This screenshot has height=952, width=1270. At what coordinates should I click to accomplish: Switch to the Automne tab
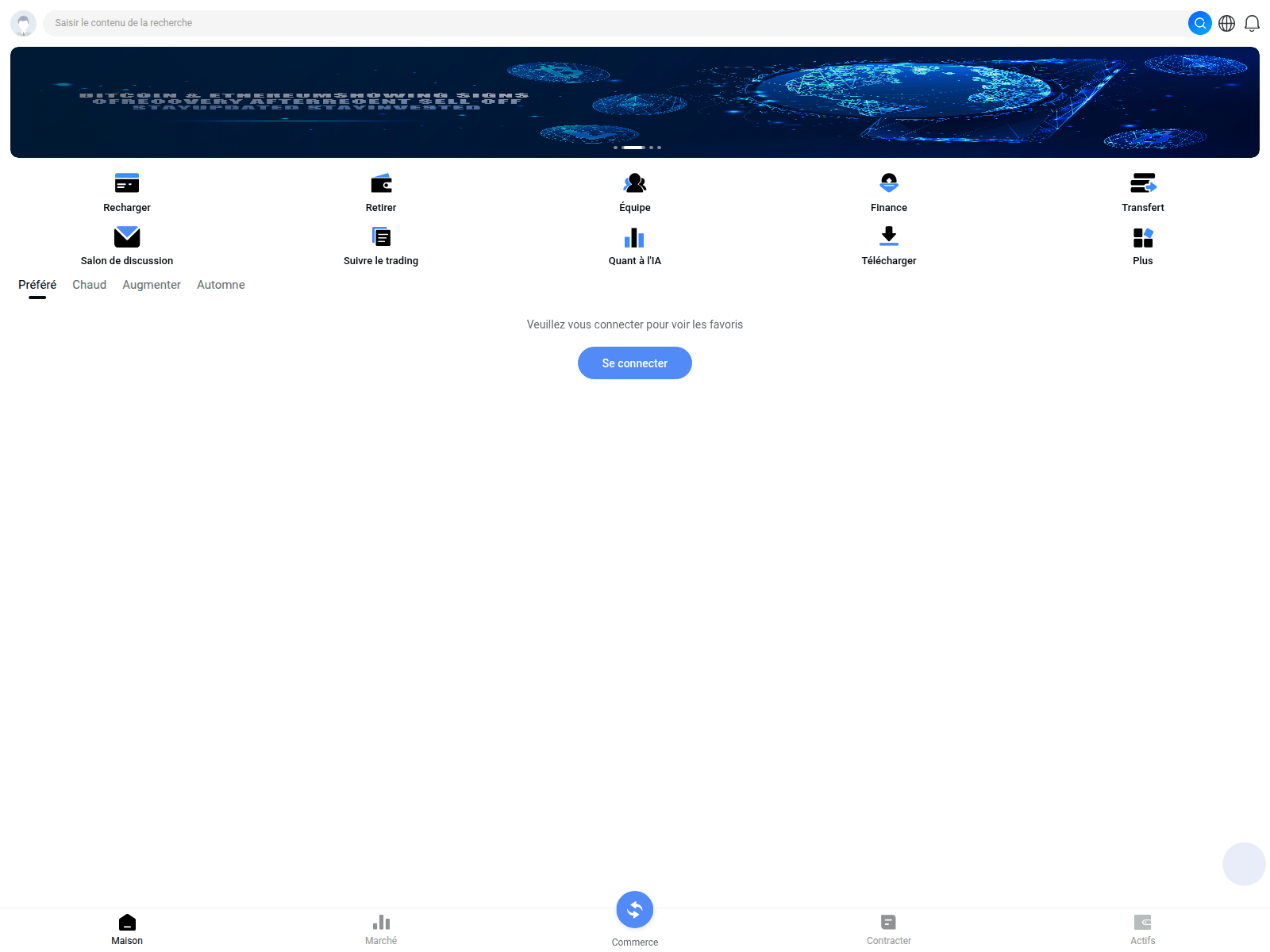pyautogui.click(x=221, y=285)
